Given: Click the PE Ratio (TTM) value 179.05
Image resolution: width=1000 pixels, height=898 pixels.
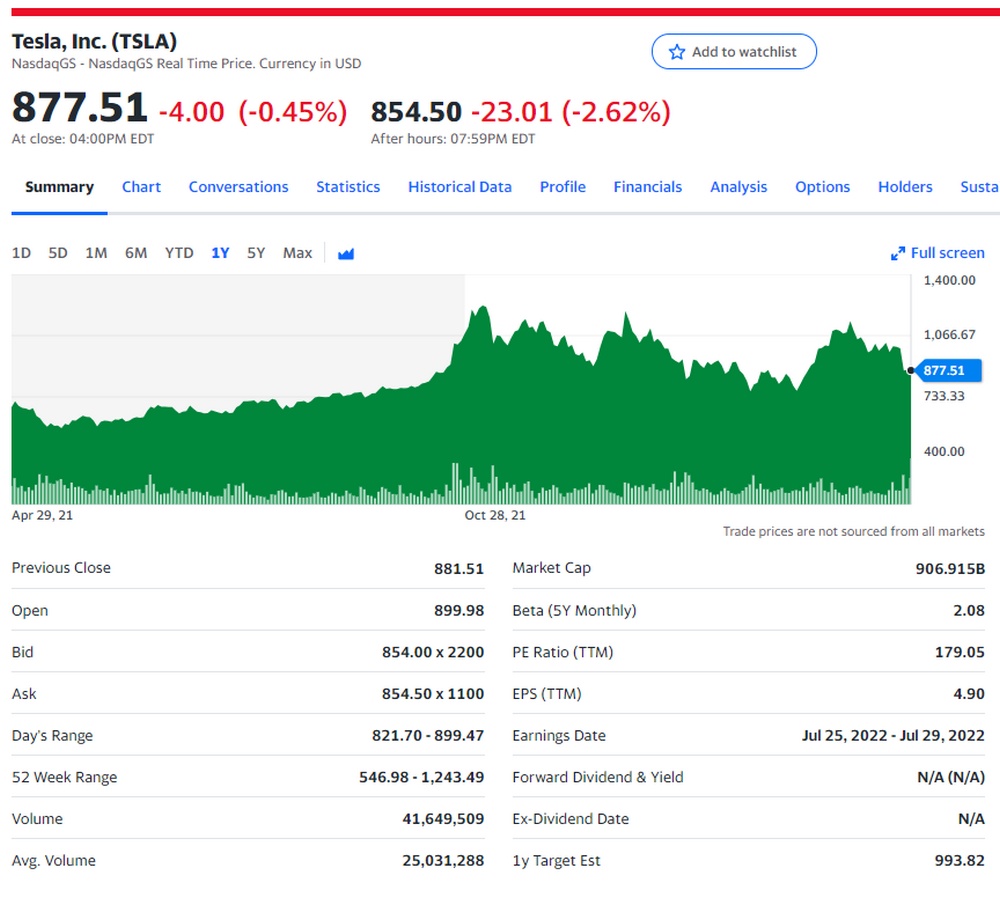Looking at the screenshot, I should (960, 652).
